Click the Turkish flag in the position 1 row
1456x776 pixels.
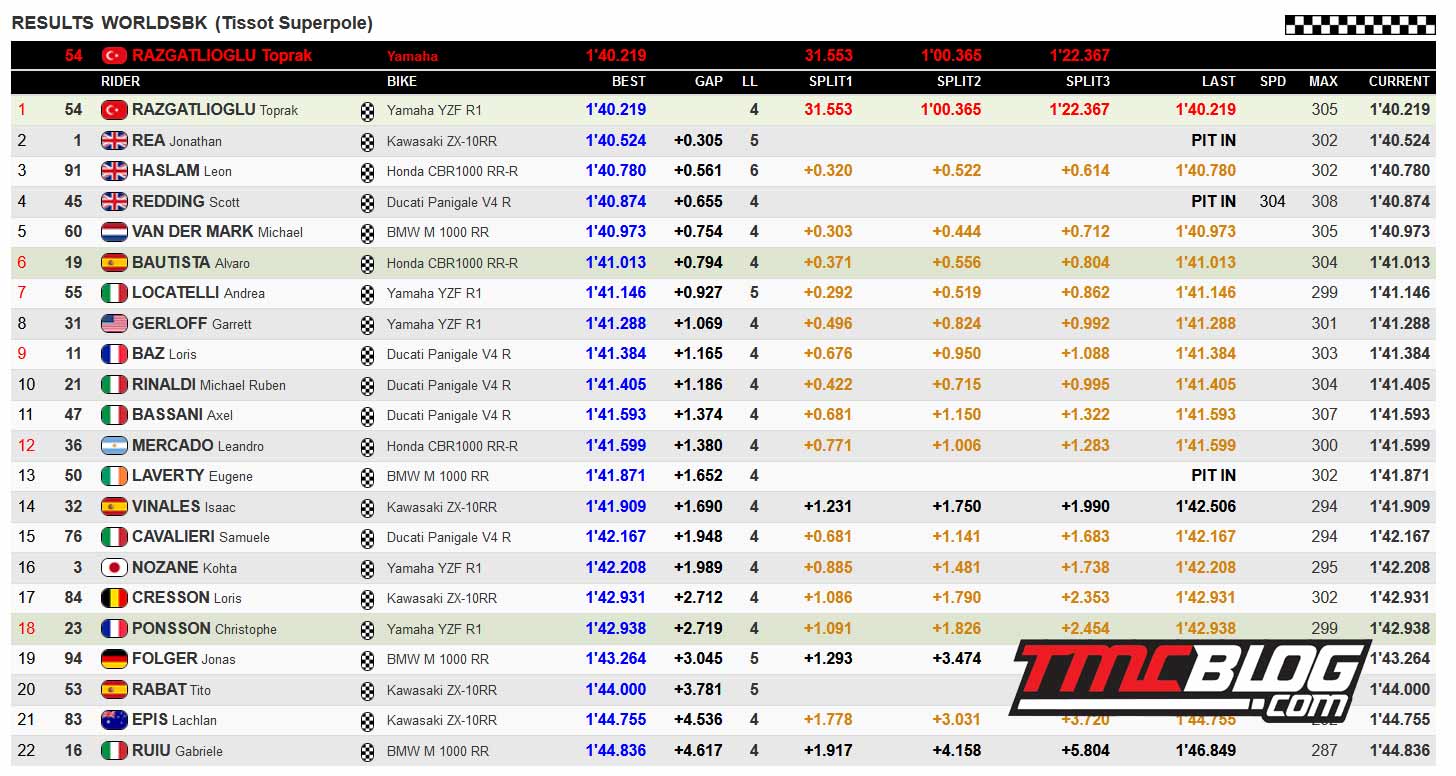point(114,110)
